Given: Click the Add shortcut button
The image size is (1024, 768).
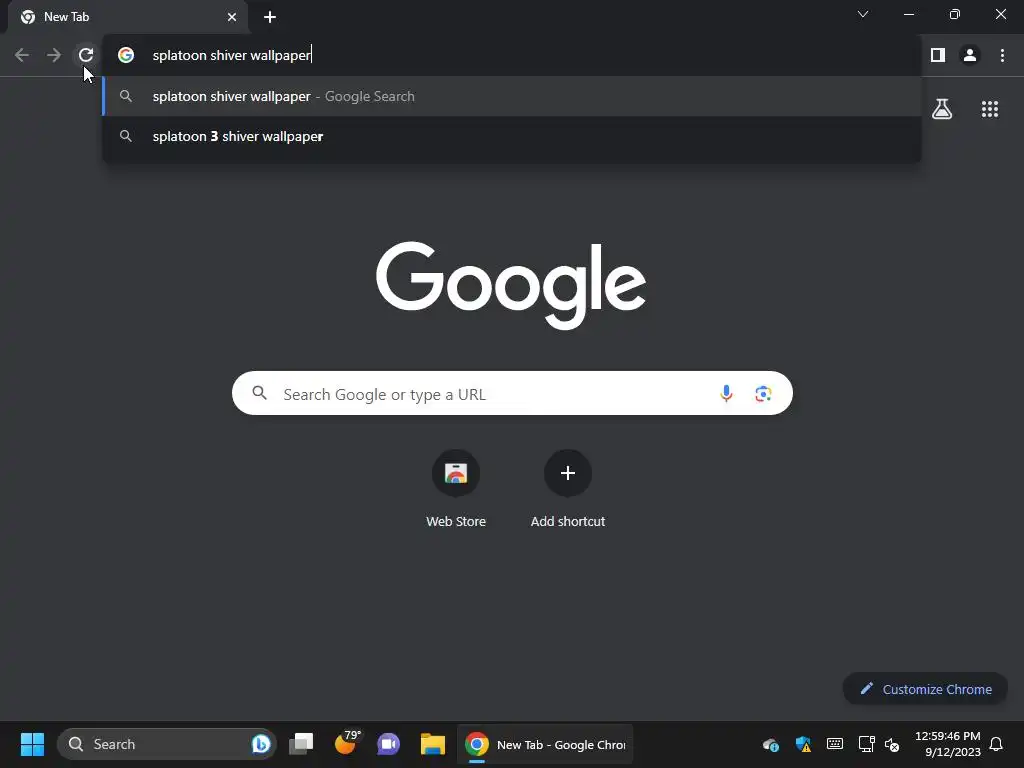Looking at the screenshot, I should pyautogui.click(x=568, y=490).
